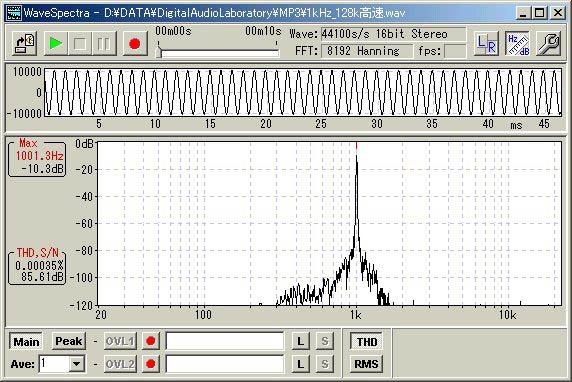The height and width of the screenshot is (382, 572).
Task: Toggle the THD measurement button
Action: (x=367, y=342)
